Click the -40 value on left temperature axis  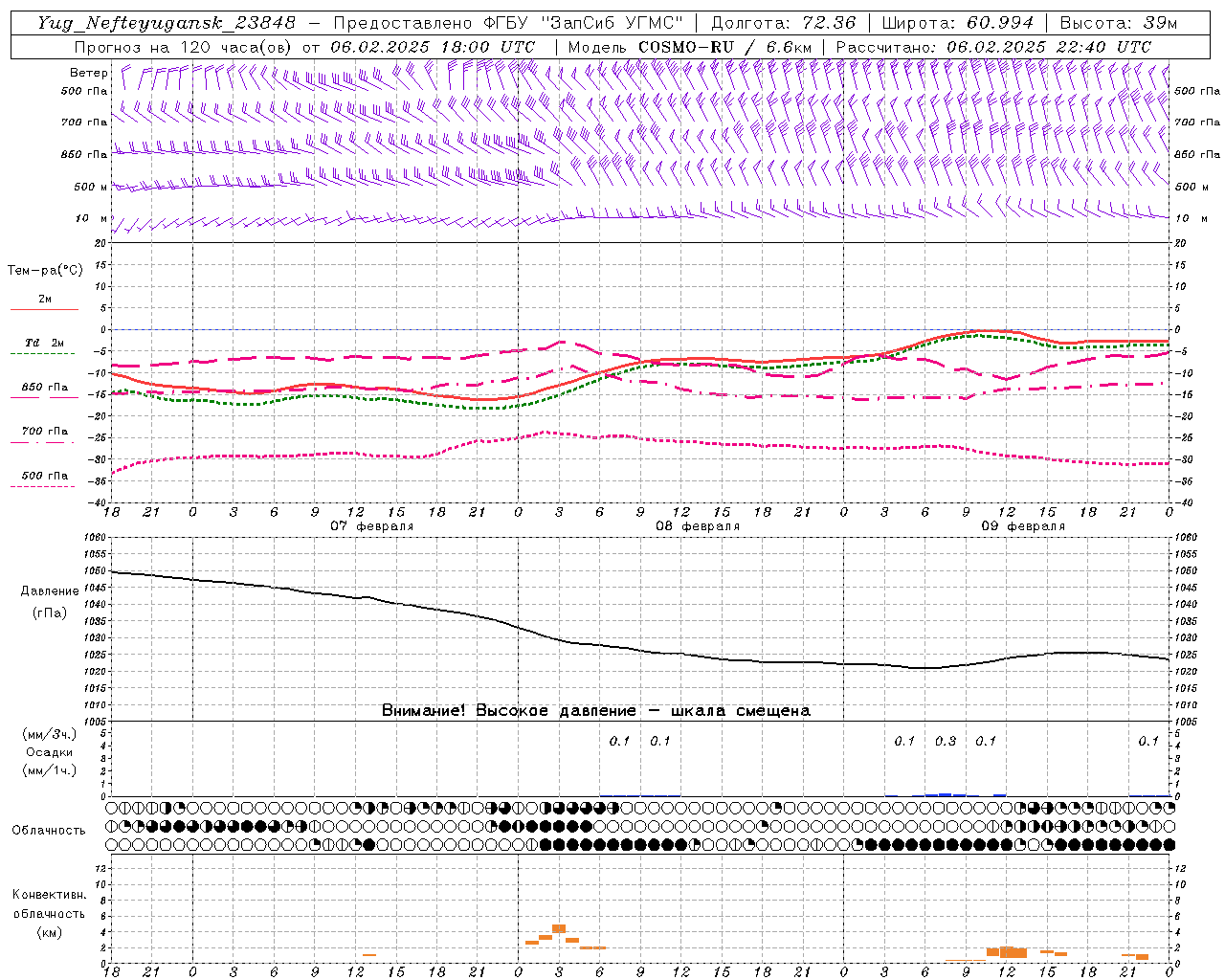coord(98,502)
